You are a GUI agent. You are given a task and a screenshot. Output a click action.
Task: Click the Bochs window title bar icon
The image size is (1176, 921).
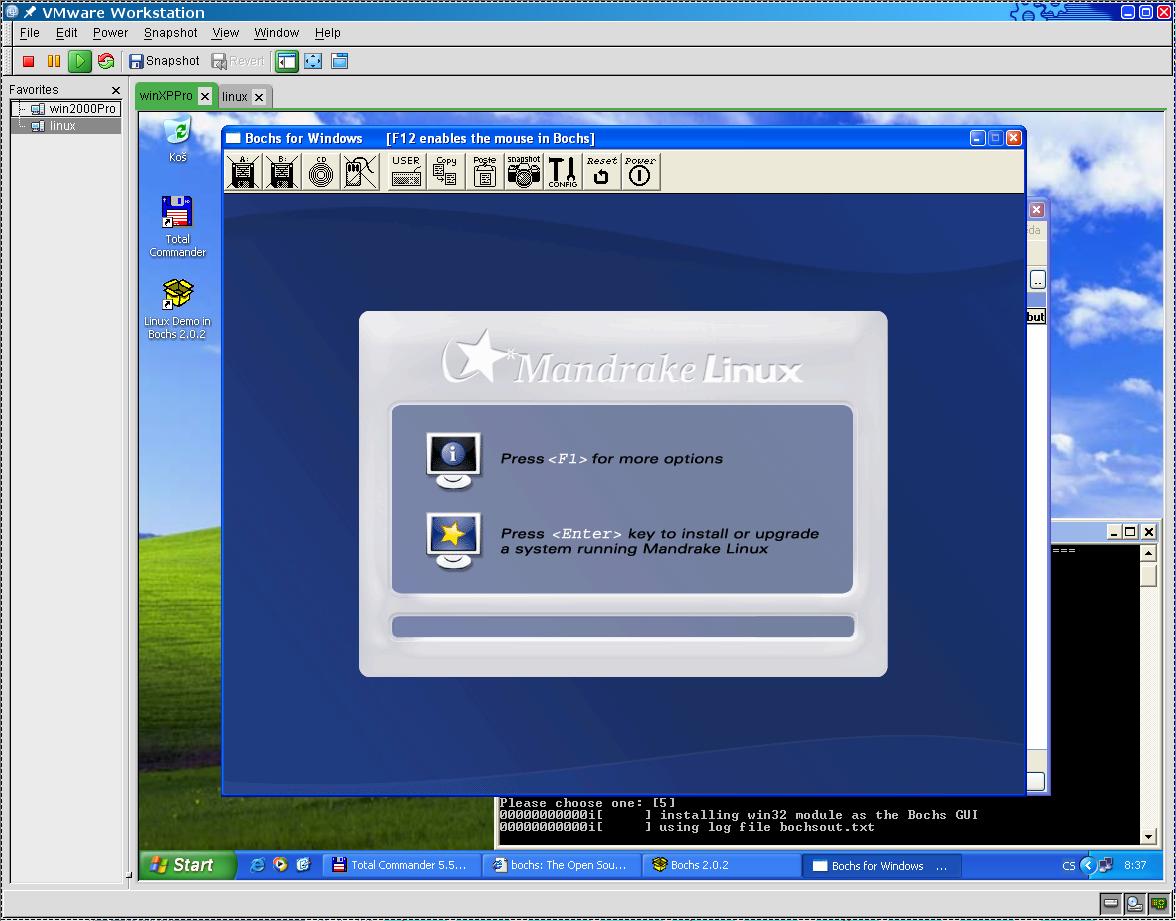tap(233, 138)
